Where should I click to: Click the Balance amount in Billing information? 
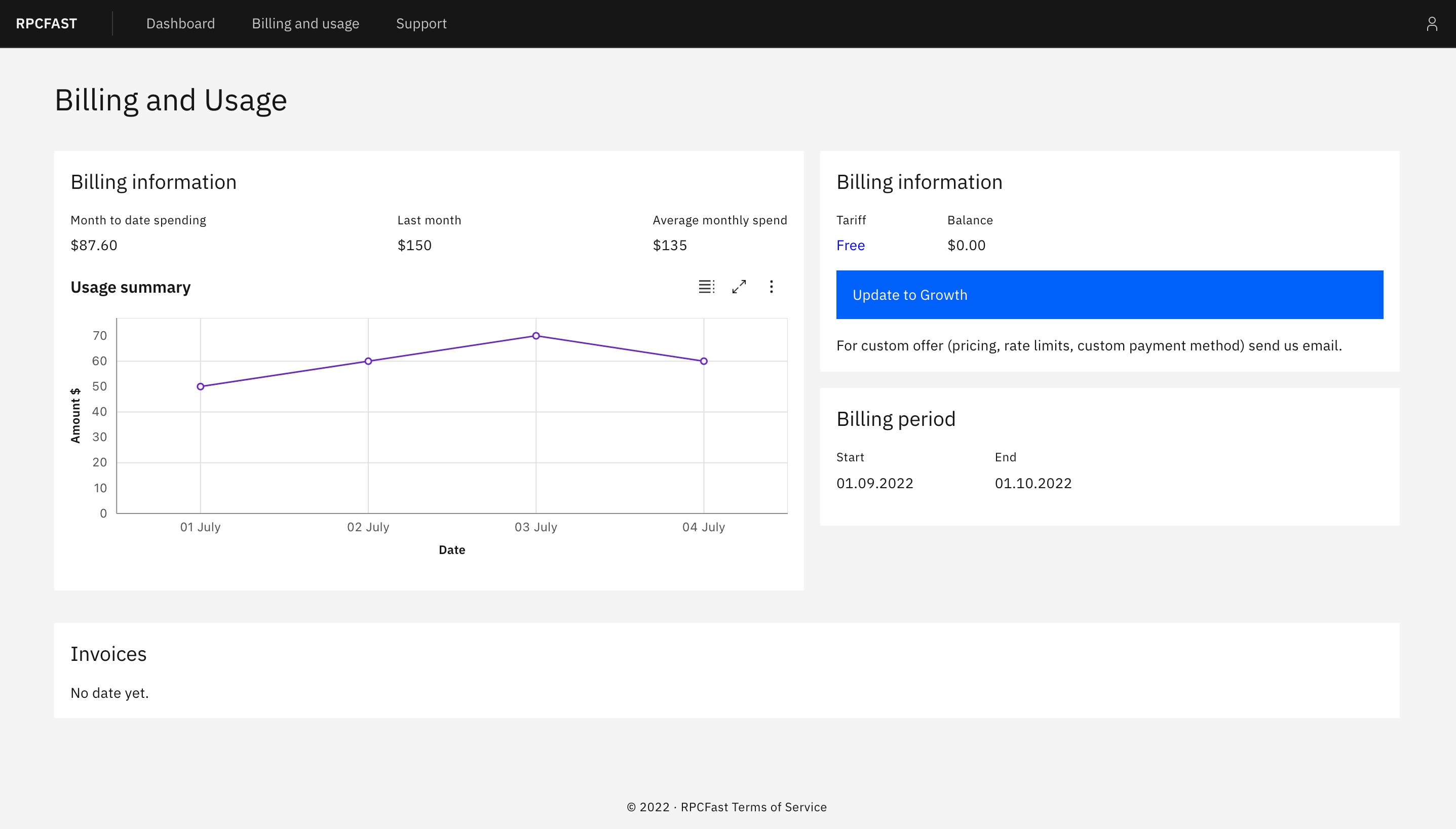966,245
